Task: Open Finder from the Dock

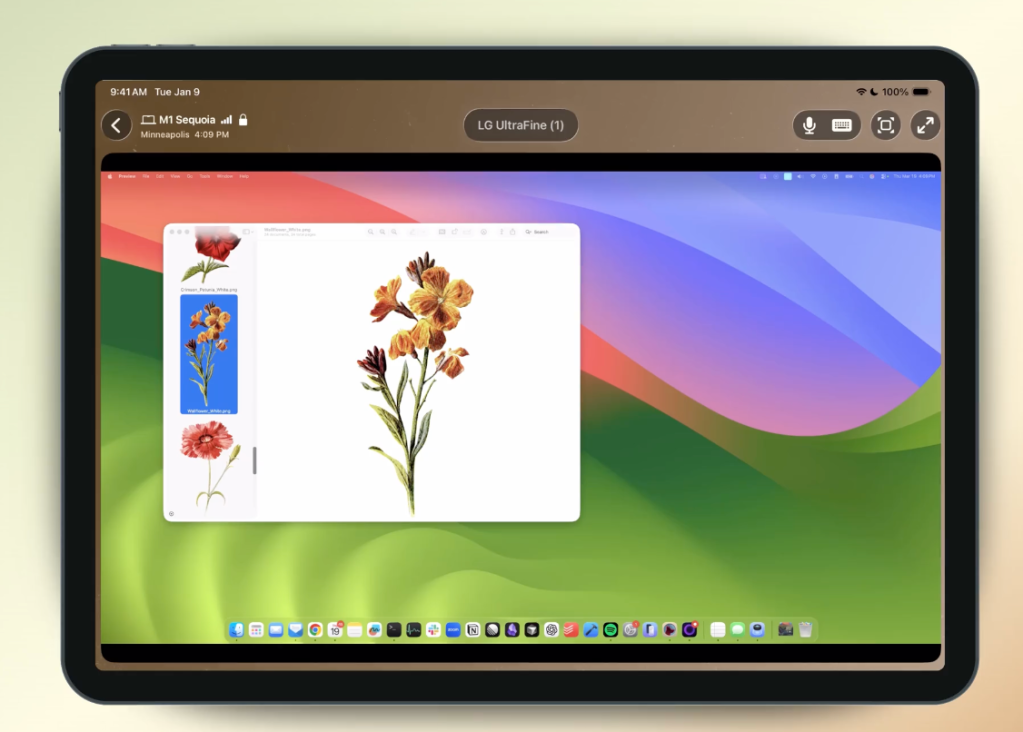Action: 237,630
